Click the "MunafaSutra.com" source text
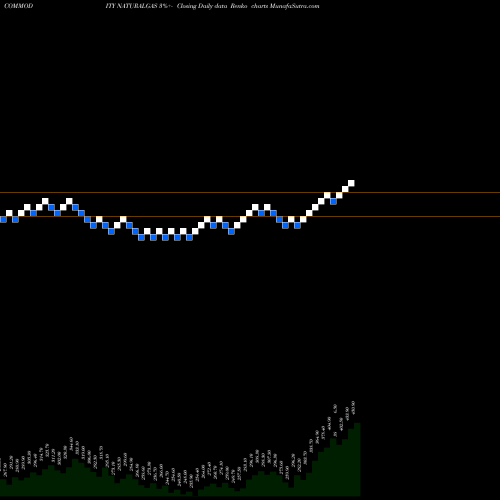Image resolution: width=500 pixels, height=500 pixels. click(x=294, y=6)
